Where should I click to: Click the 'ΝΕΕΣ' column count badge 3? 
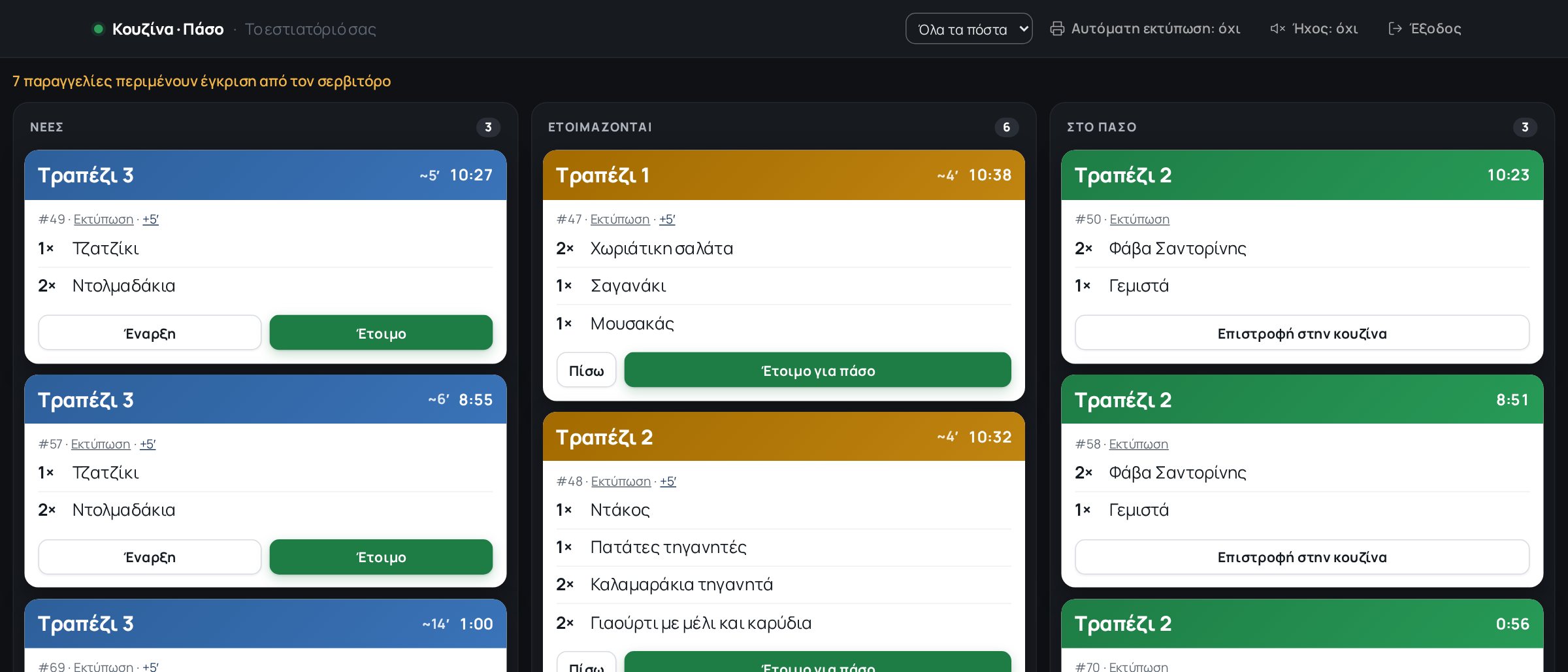click(x=488, y=127)
